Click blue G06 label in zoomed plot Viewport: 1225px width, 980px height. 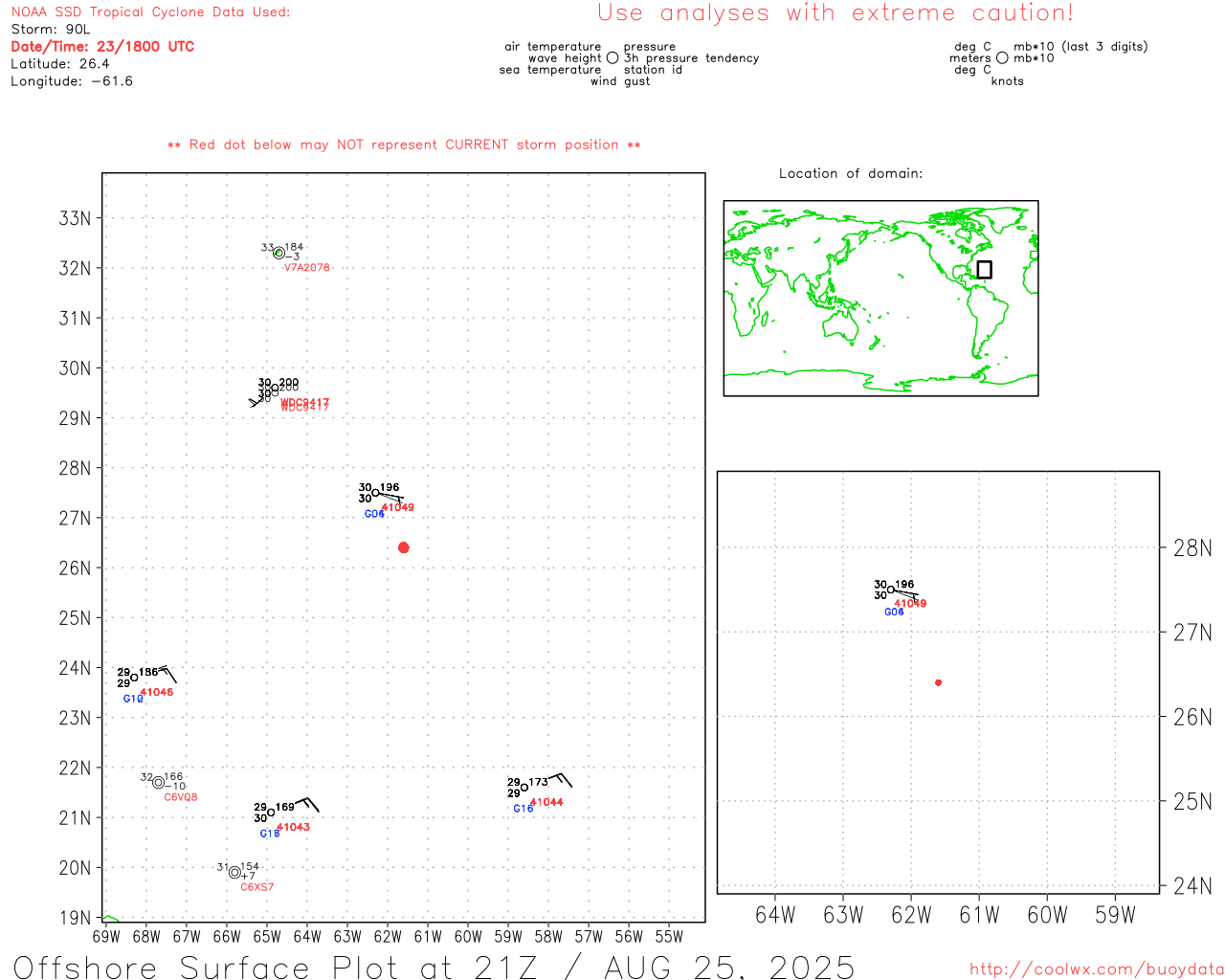894,612
